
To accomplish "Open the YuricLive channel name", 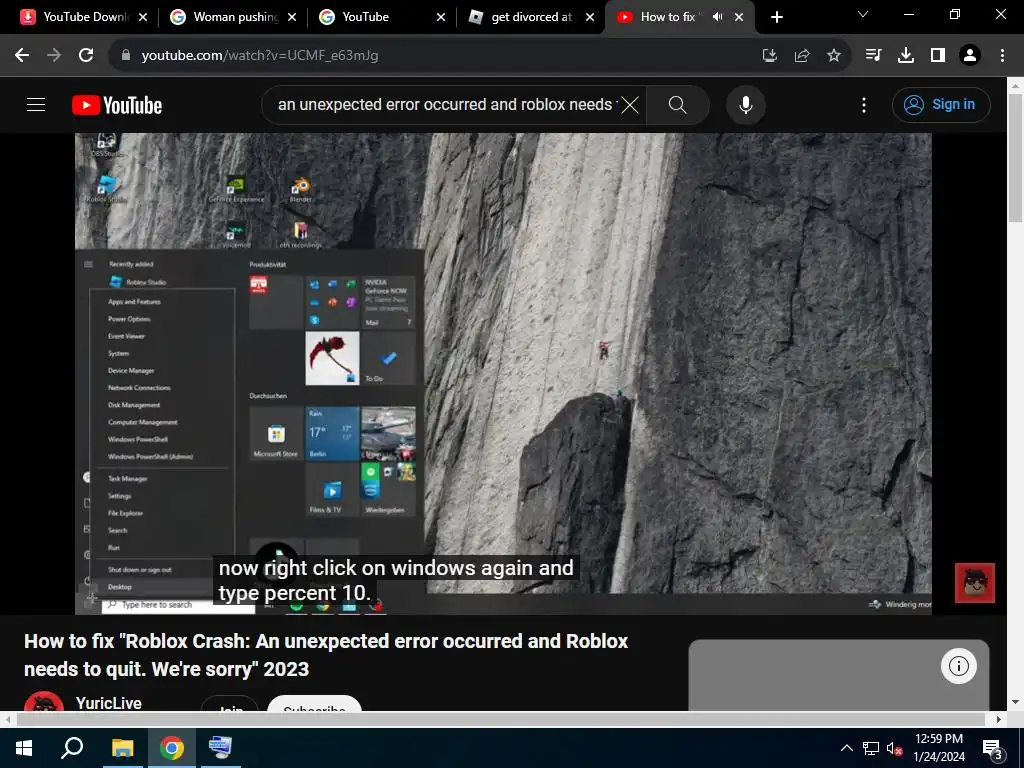I will [x=108, y=703].
